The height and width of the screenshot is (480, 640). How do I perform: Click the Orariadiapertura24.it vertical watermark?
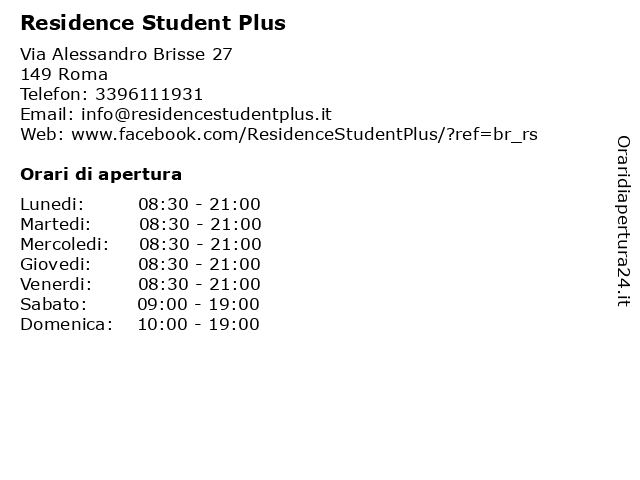click(x=623, y=221)
